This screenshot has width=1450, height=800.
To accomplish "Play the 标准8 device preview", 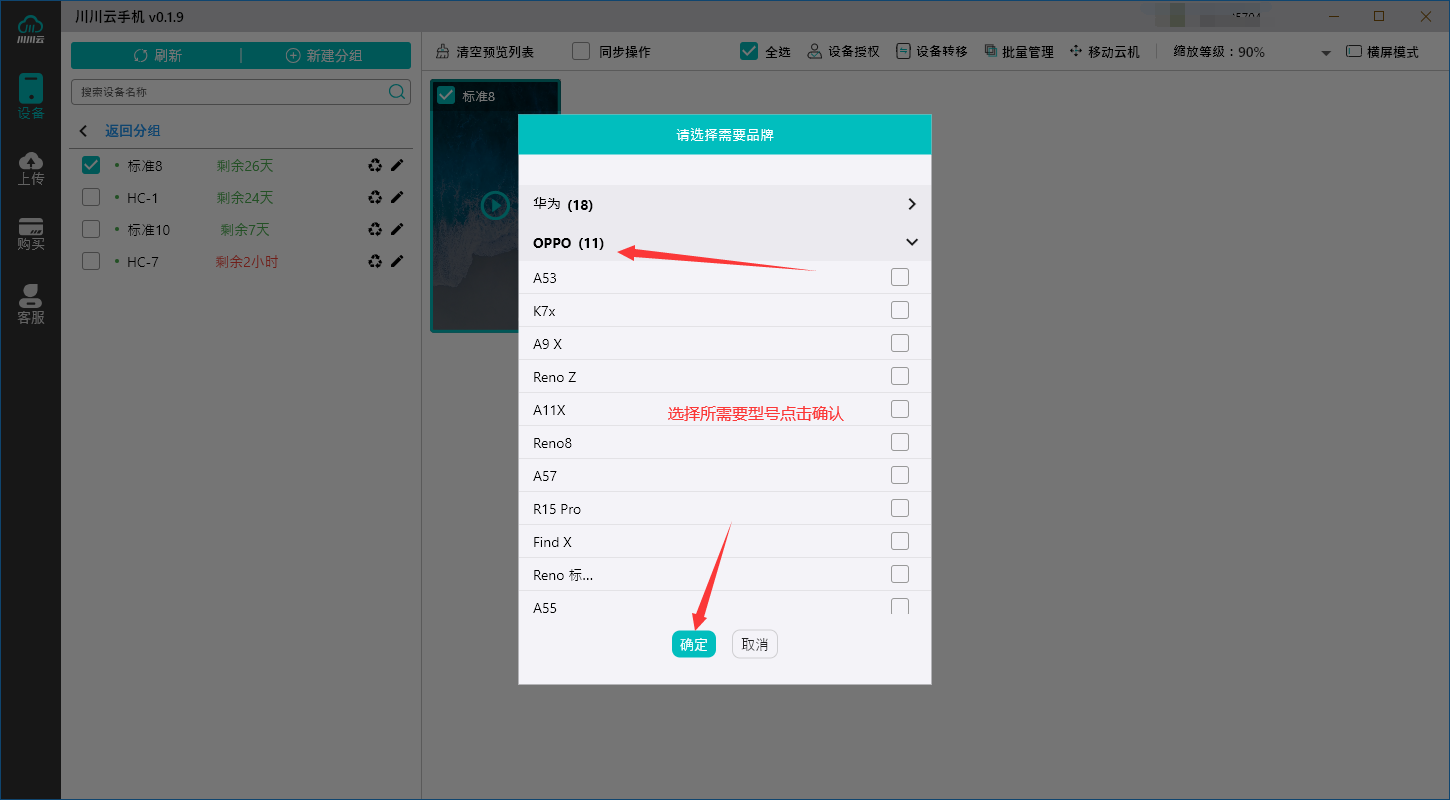I will [495, 205].
